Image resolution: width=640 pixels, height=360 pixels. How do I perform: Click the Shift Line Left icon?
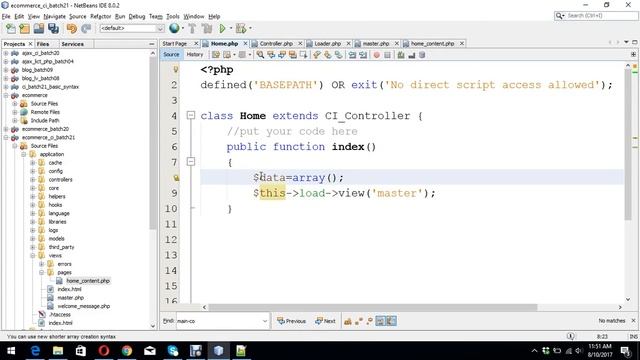tap(352, 55)
